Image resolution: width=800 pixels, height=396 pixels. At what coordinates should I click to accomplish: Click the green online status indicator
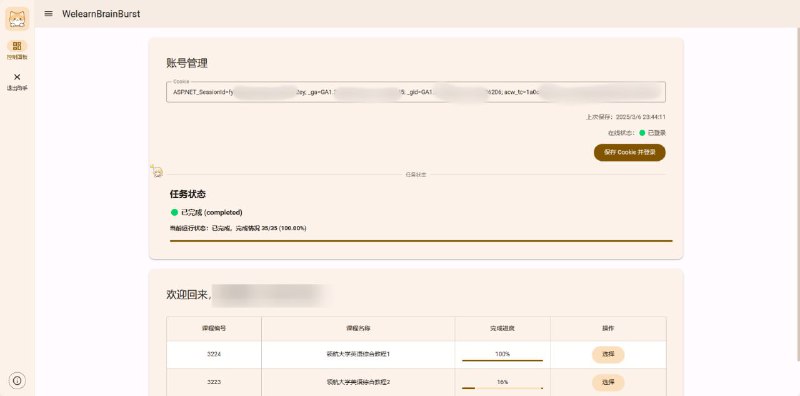pos(642,133)
